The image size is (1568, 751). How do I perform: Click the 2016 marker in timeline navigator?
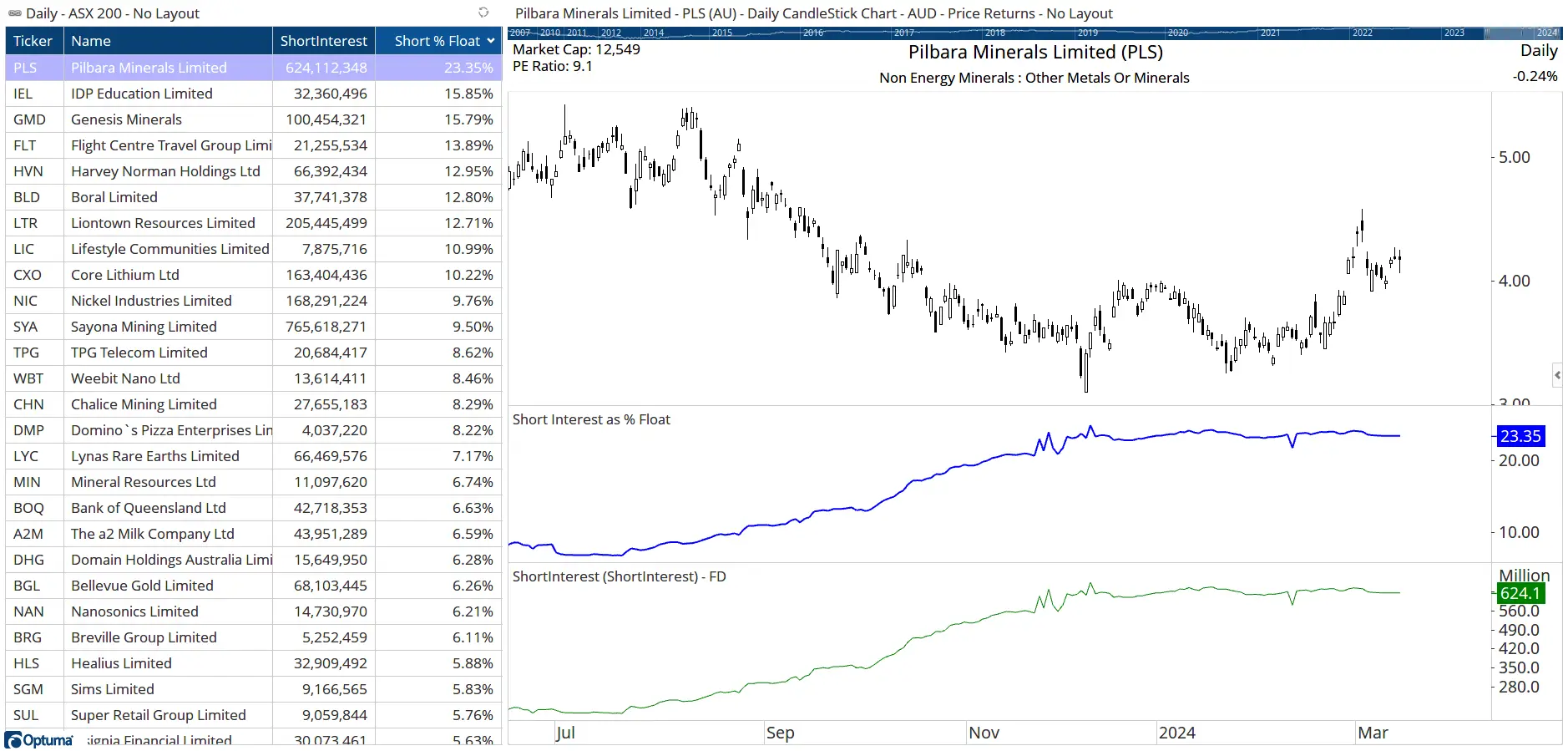click(813, 33)
